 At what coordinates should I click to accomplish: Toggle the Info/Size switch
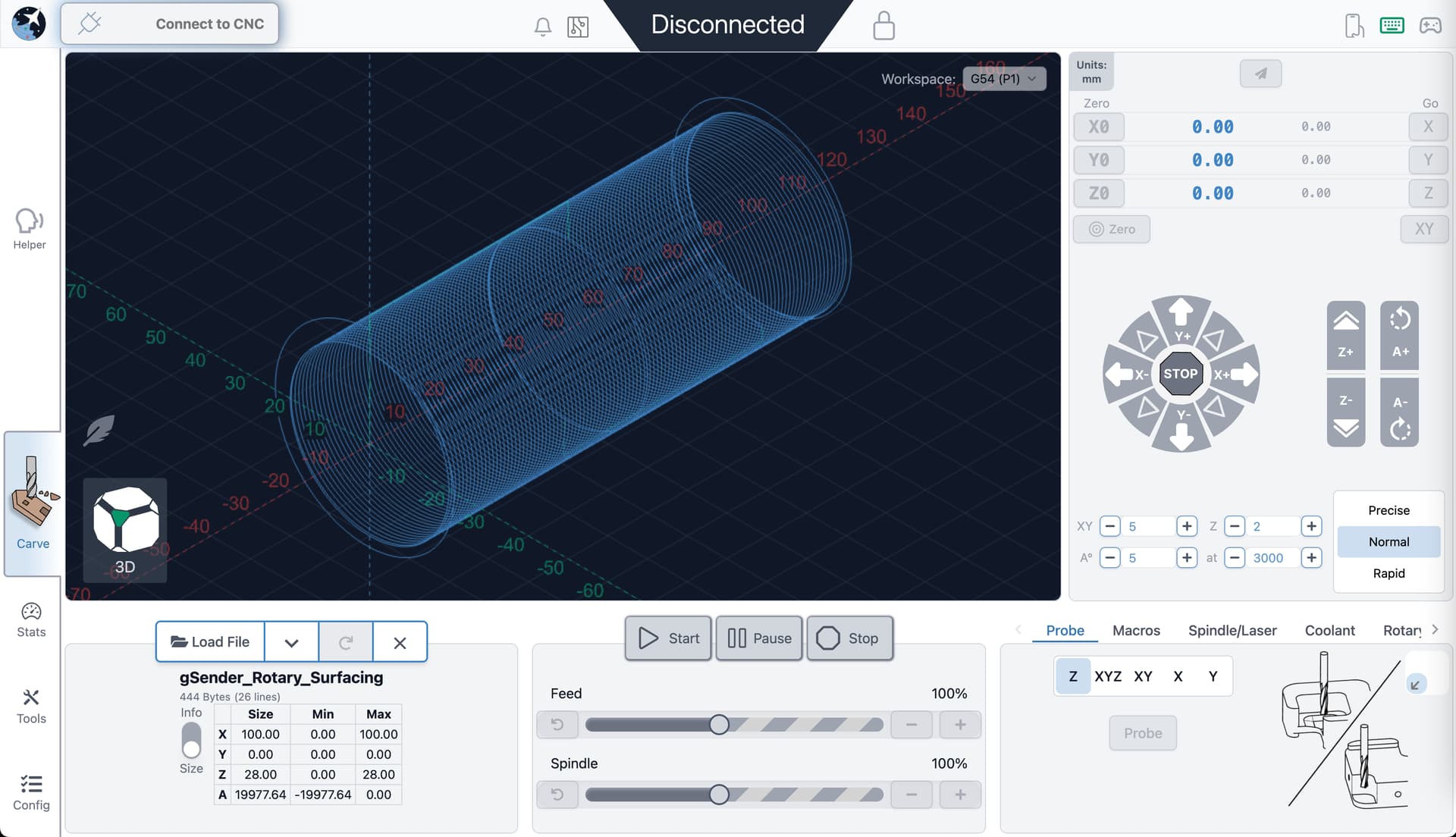(x=191, y=740)
